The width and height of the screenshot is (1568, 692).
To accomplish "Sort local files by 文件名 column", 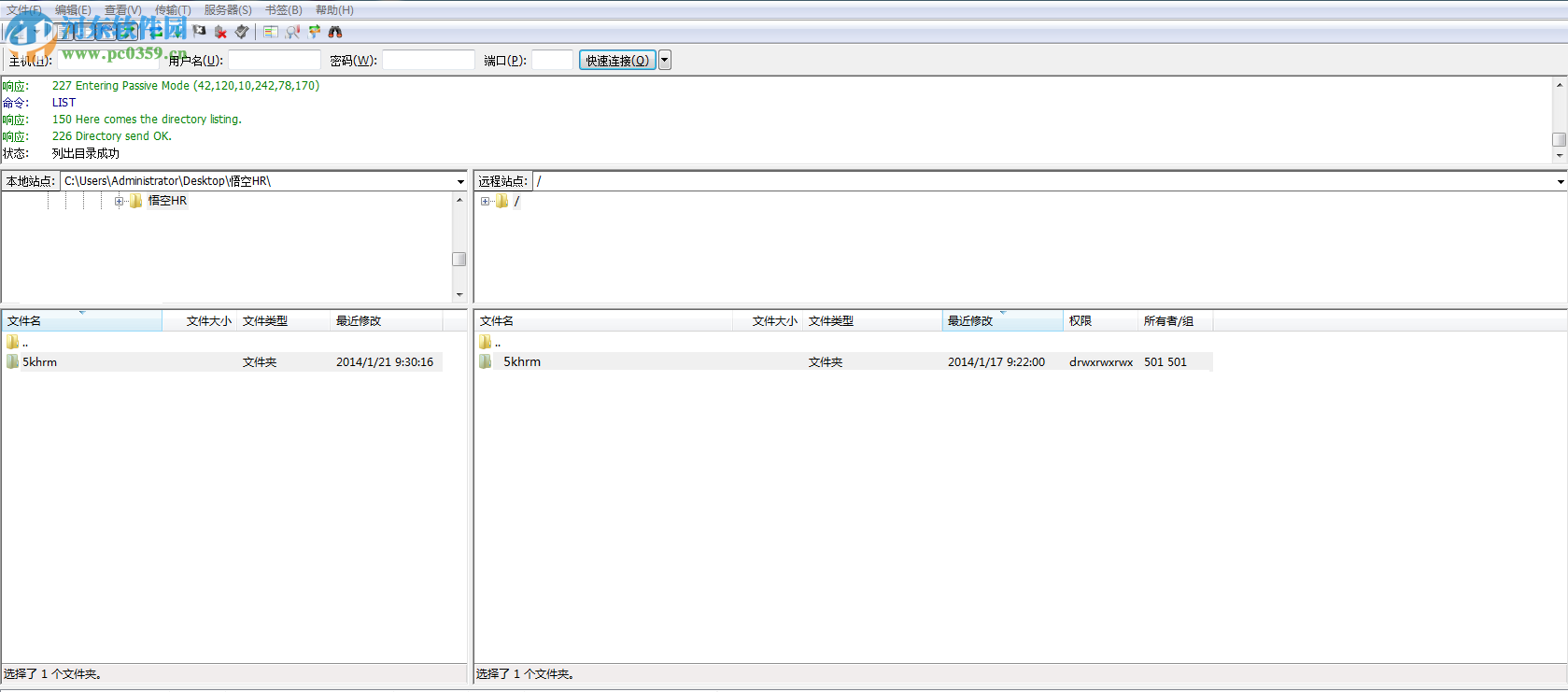I will pyautogui.click(x=81, y=320).
